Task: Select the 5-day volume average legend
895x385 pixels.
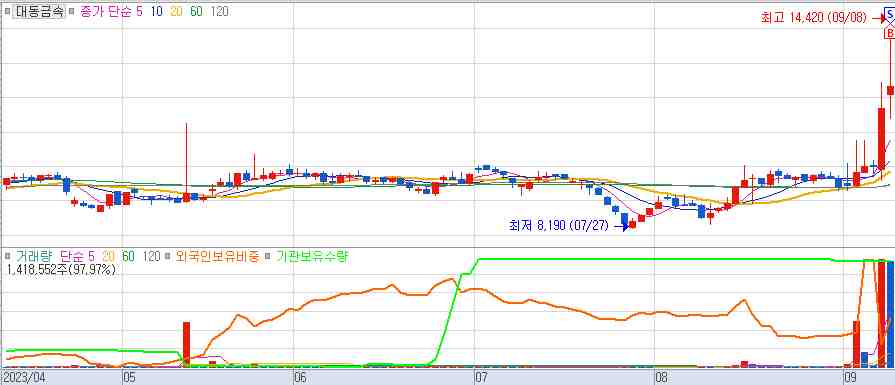Action: coord(90,257)
